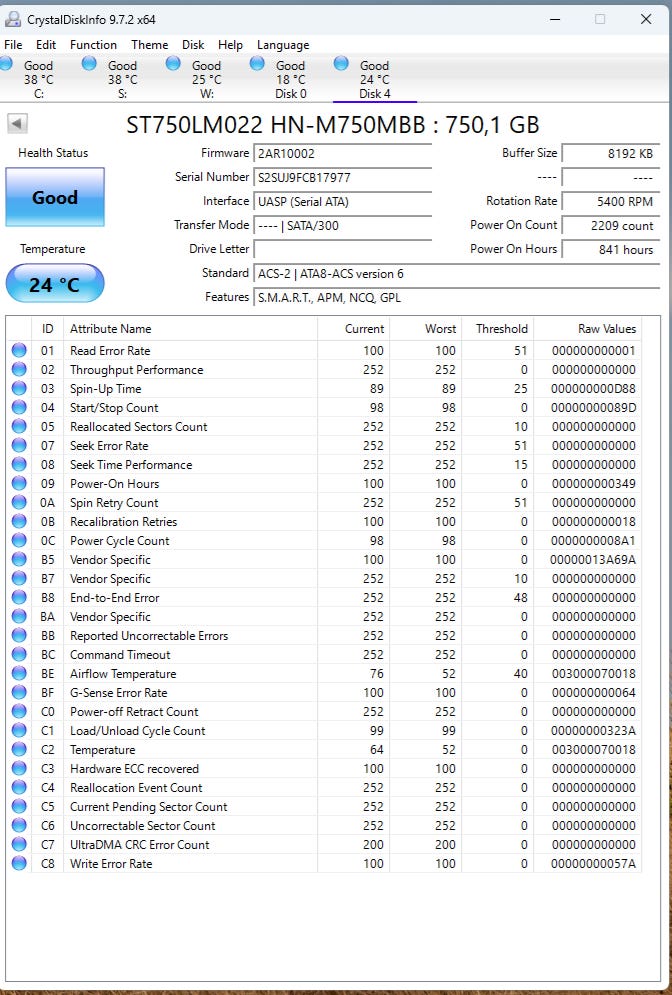Click the Standard field ACS-2
This screenshot has height=995, width=672.
(456, 273)
